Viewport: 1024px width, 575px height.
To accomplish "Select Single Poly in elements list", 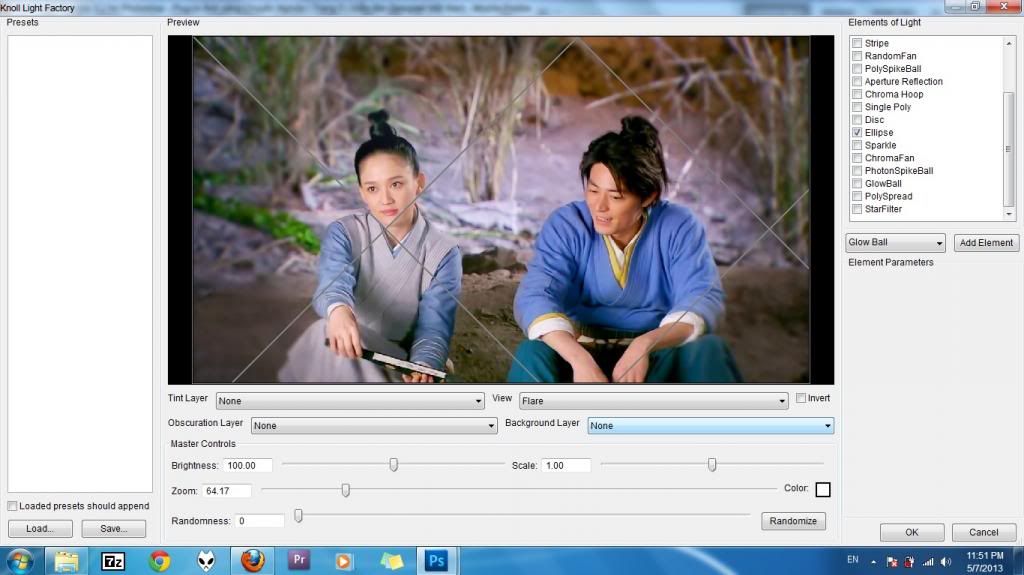I will click(888, 107).
